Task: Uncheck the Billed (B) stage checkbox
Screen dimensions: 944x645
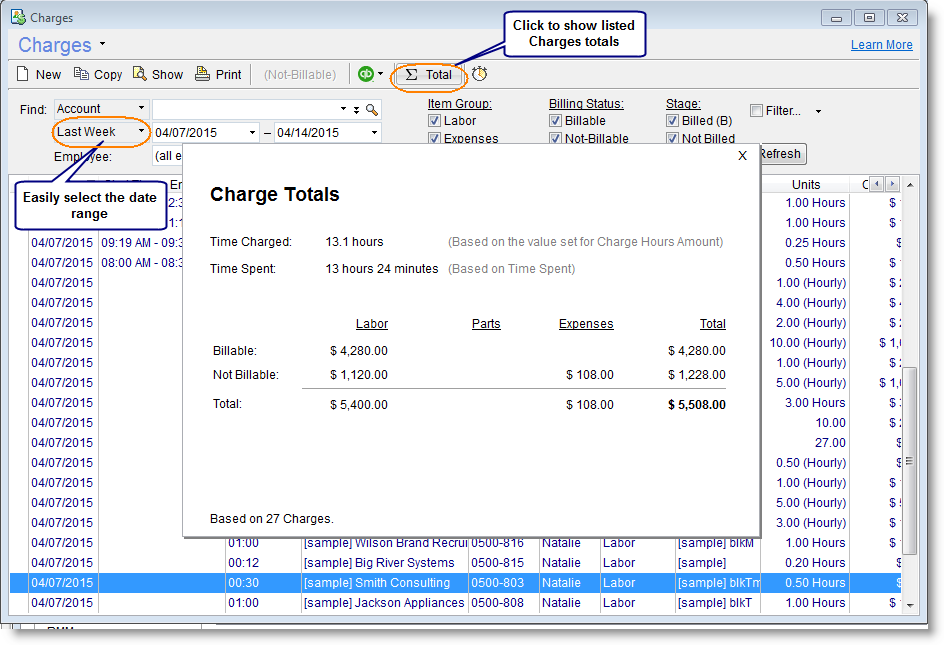Action: click(673, 120)
